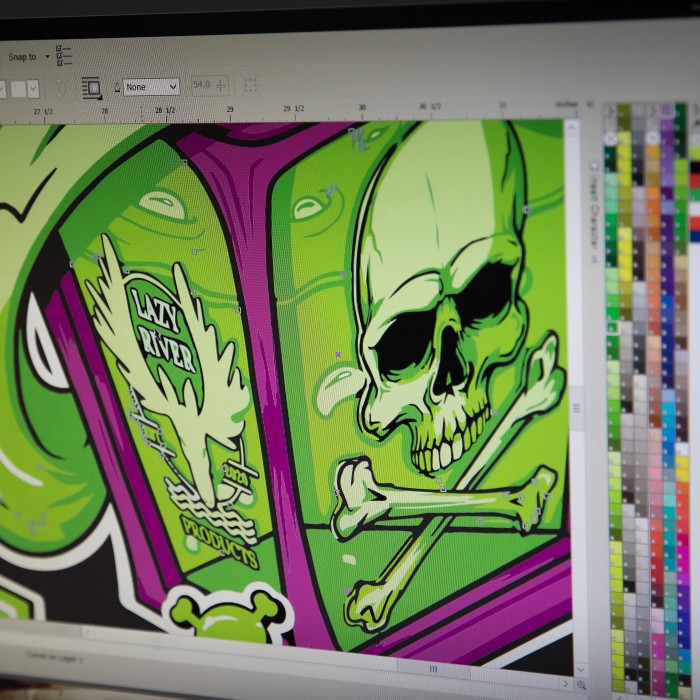The height and width of the screenshot is (700, 700).
Task: Click the Wrap Text icon in property bar
Action: click(x=91, y=87)
